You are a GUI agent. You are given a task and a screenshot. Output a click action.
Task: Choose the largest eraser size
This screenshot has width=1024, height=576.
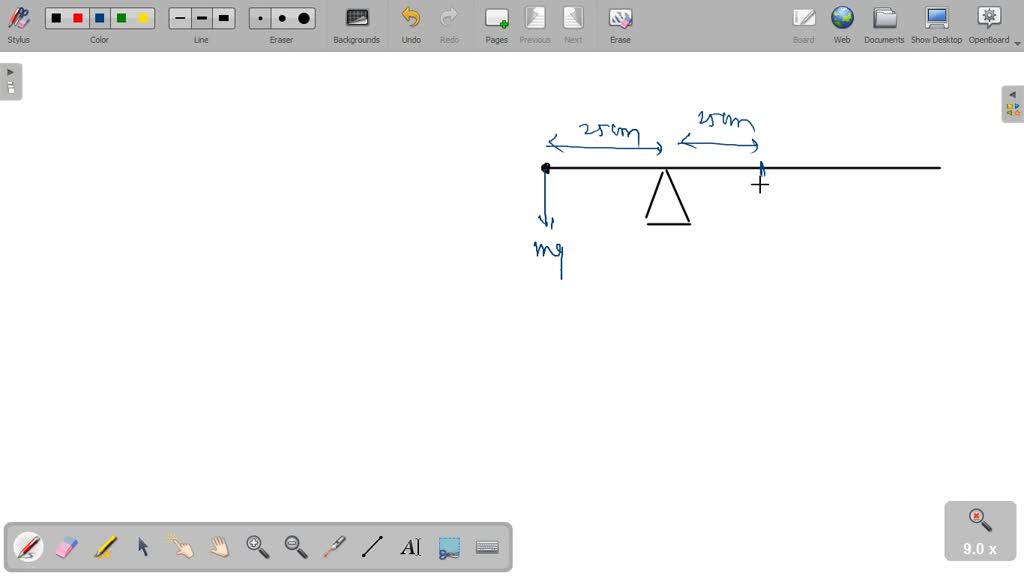pos(303,17)
